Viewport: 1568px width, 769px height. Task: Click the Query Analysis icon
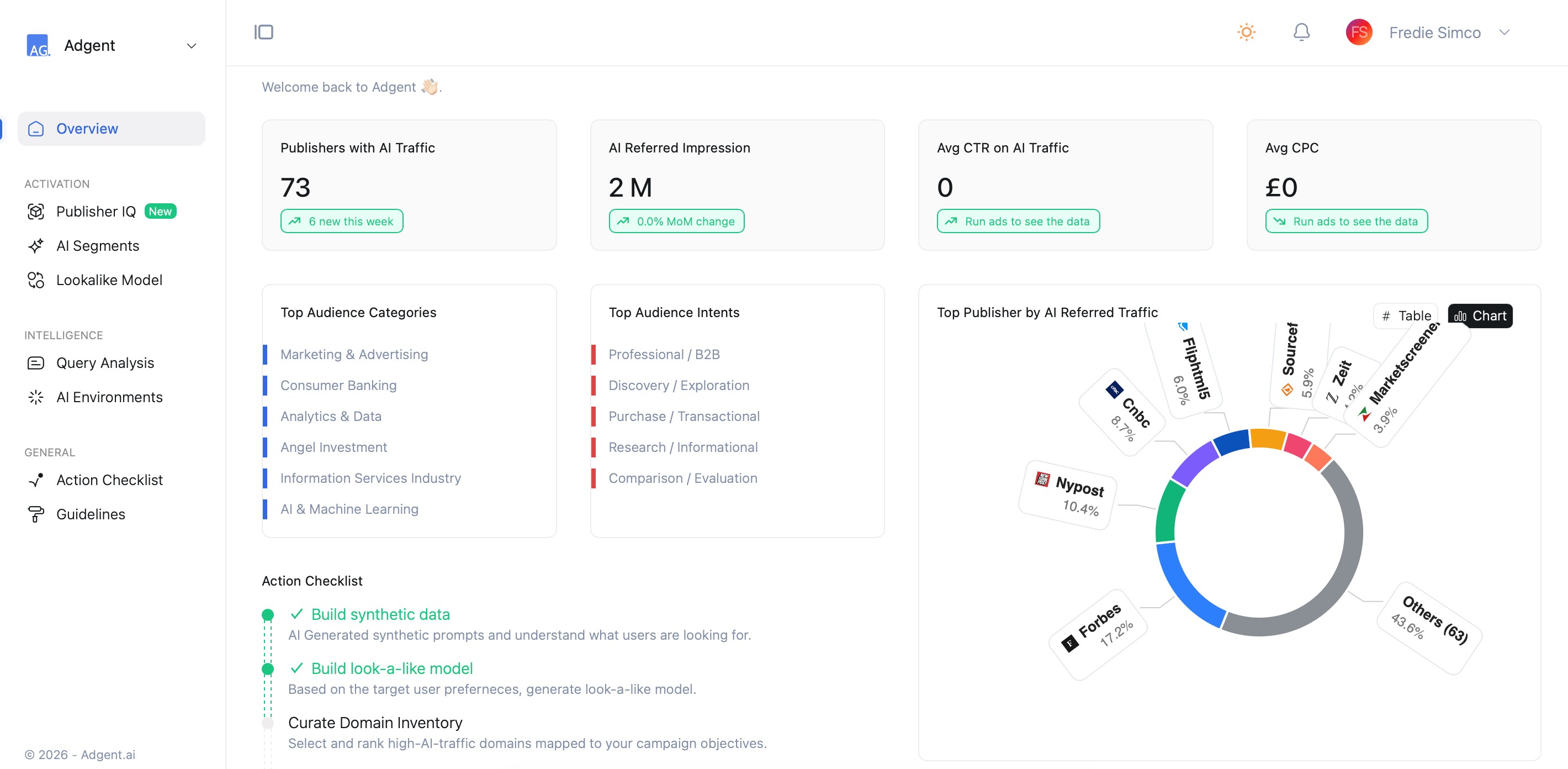point(36,362)
